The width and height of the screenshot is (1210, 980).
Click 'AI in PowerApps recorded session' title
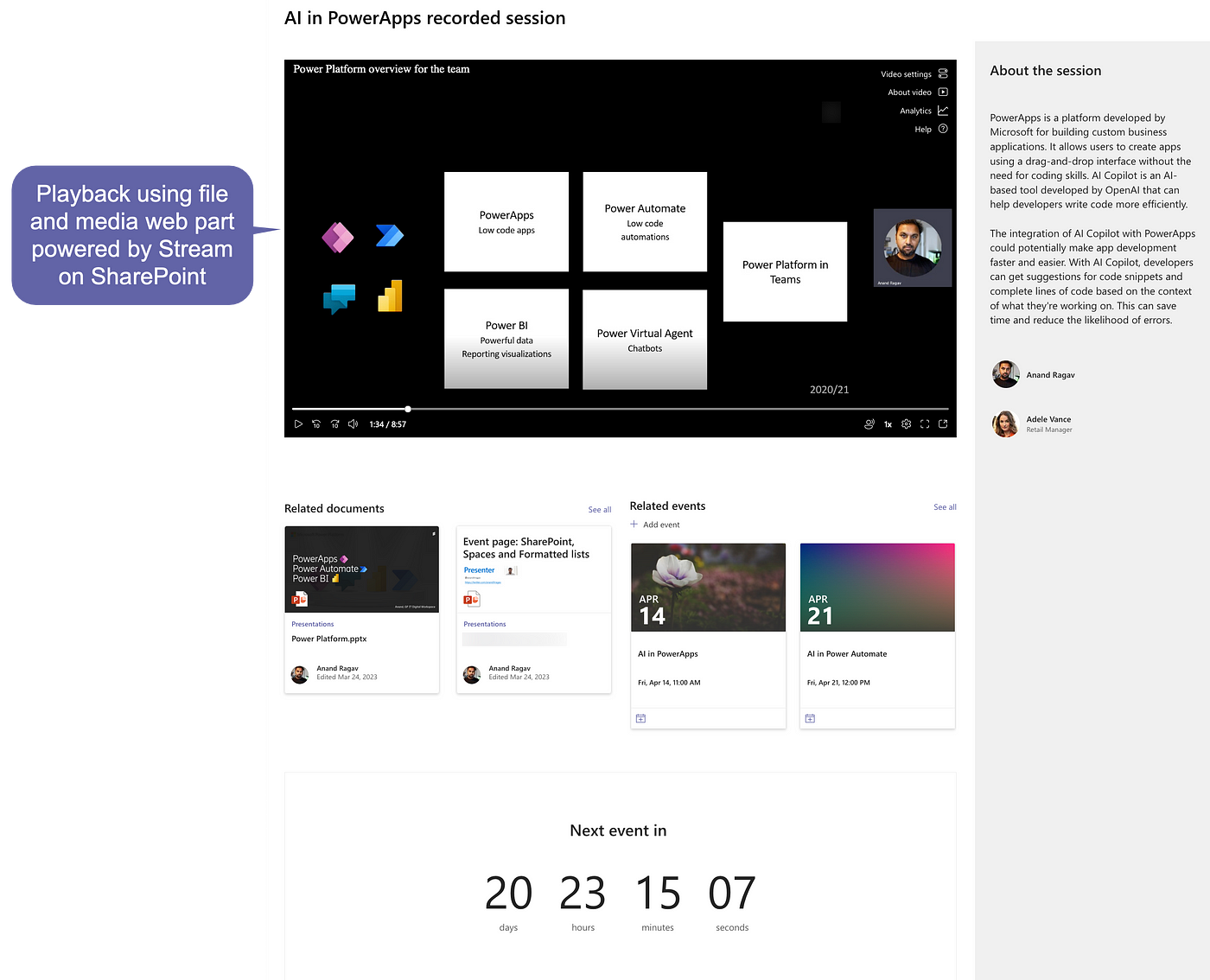pos(425,18)
